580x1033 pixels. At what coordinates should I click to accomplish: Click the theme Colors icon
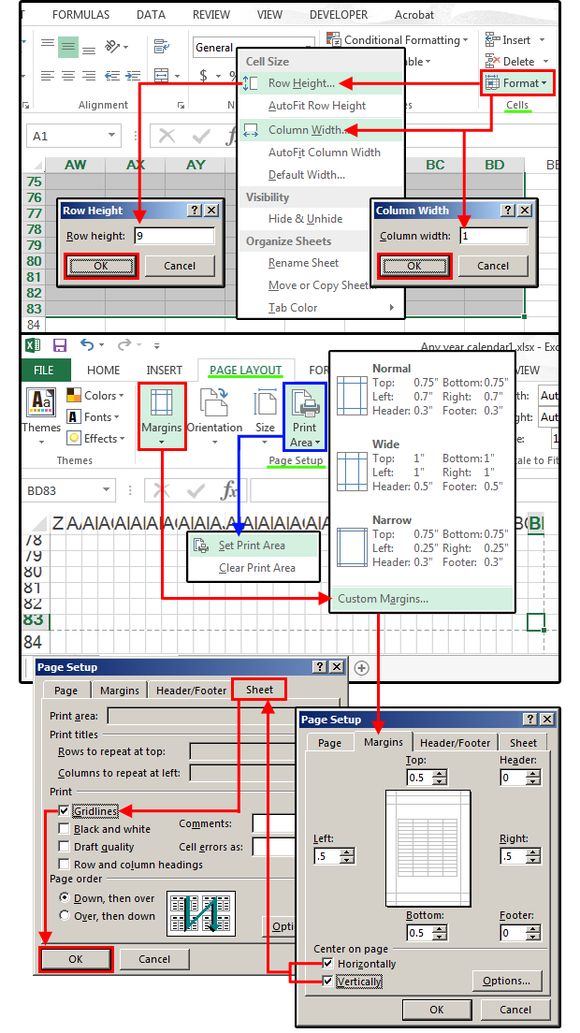point(73,395)
